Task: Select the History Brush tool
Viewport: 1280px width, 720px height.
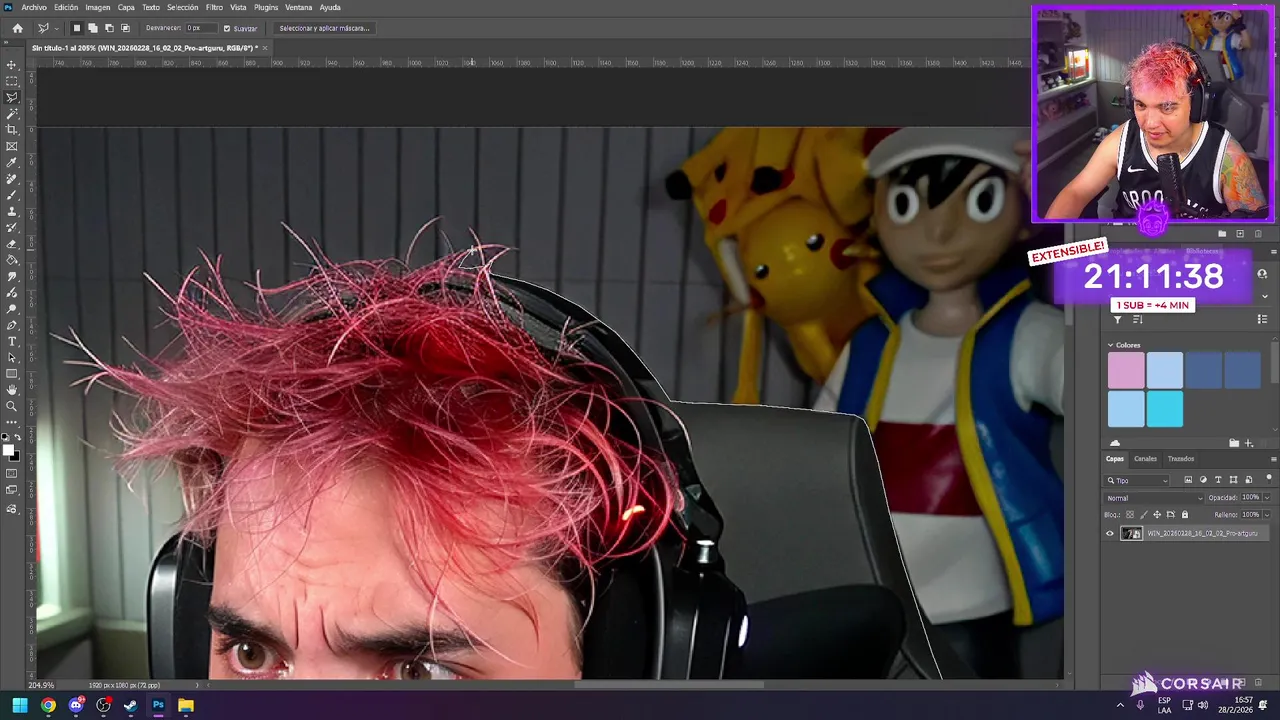Action: click(x=12, y=228)
